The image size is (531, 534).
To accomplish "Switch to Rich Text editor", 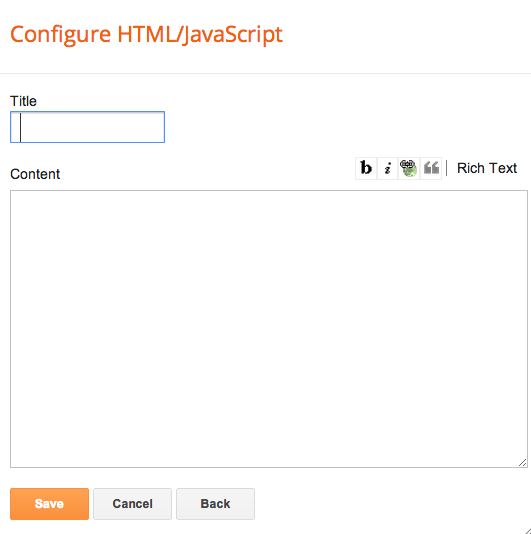I will (487, 168).
